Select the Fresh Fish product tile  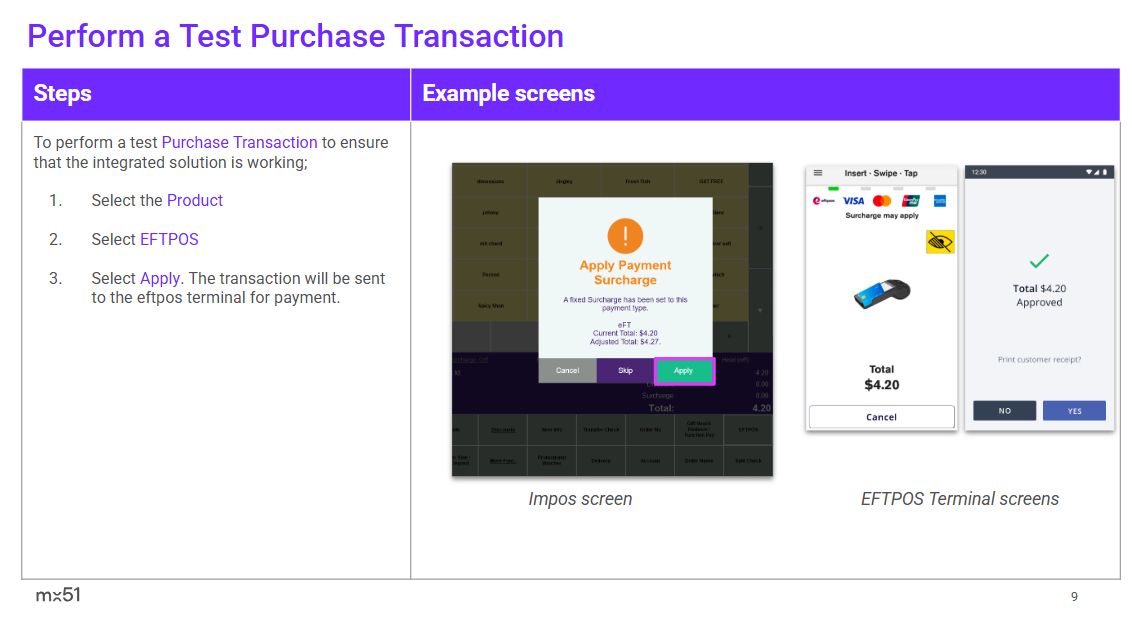pos(637,181)
